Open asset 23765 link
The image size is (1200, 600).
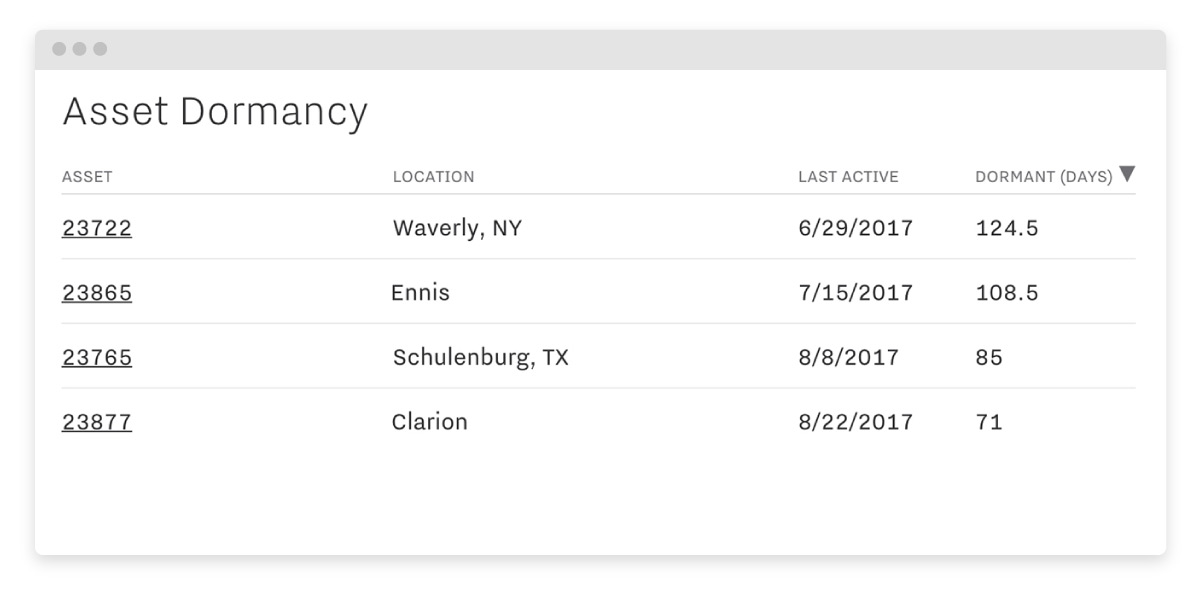(x=97, y=357)
